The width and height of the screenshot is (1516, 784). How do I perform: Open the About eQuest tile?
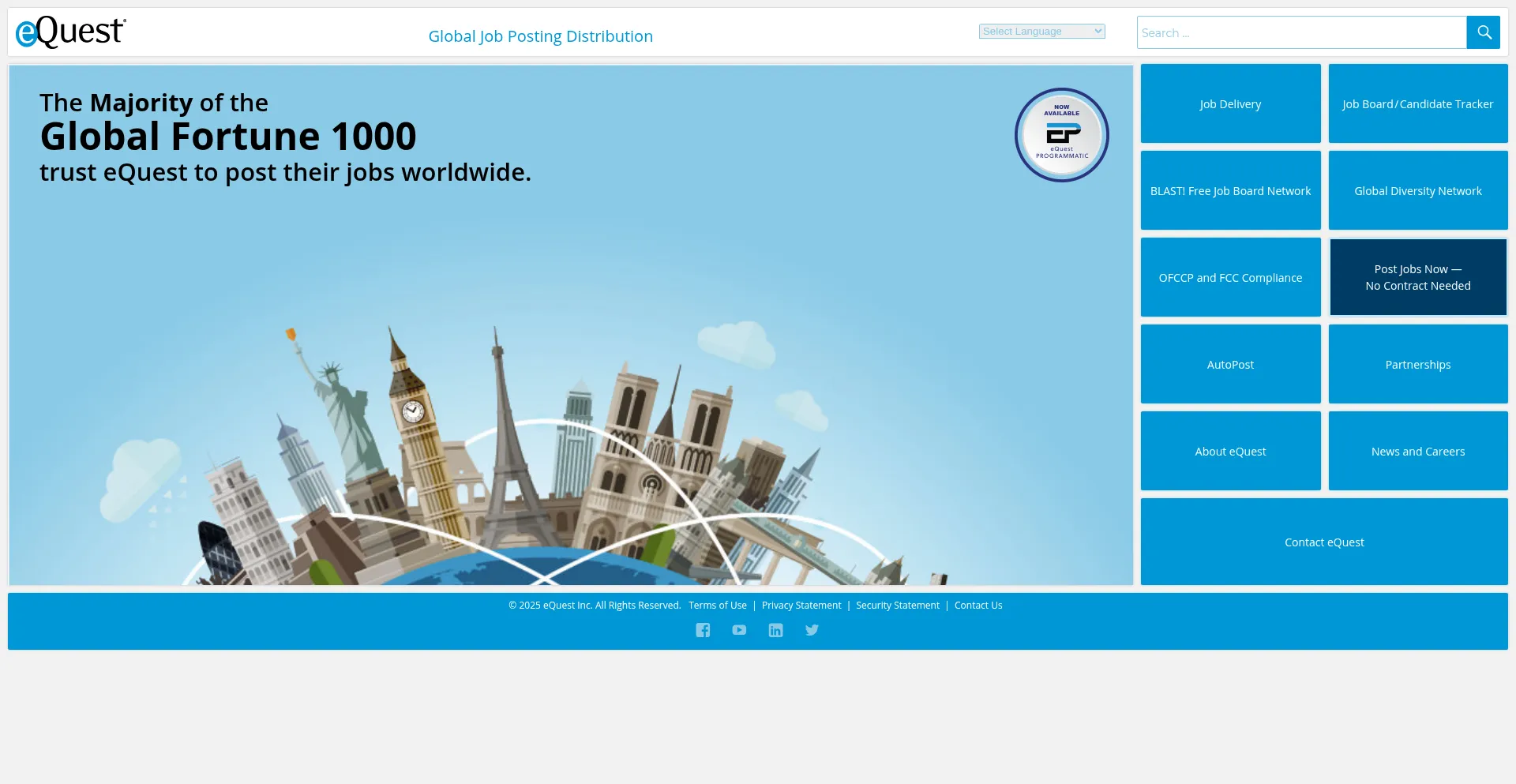[x=1230, y=451]
